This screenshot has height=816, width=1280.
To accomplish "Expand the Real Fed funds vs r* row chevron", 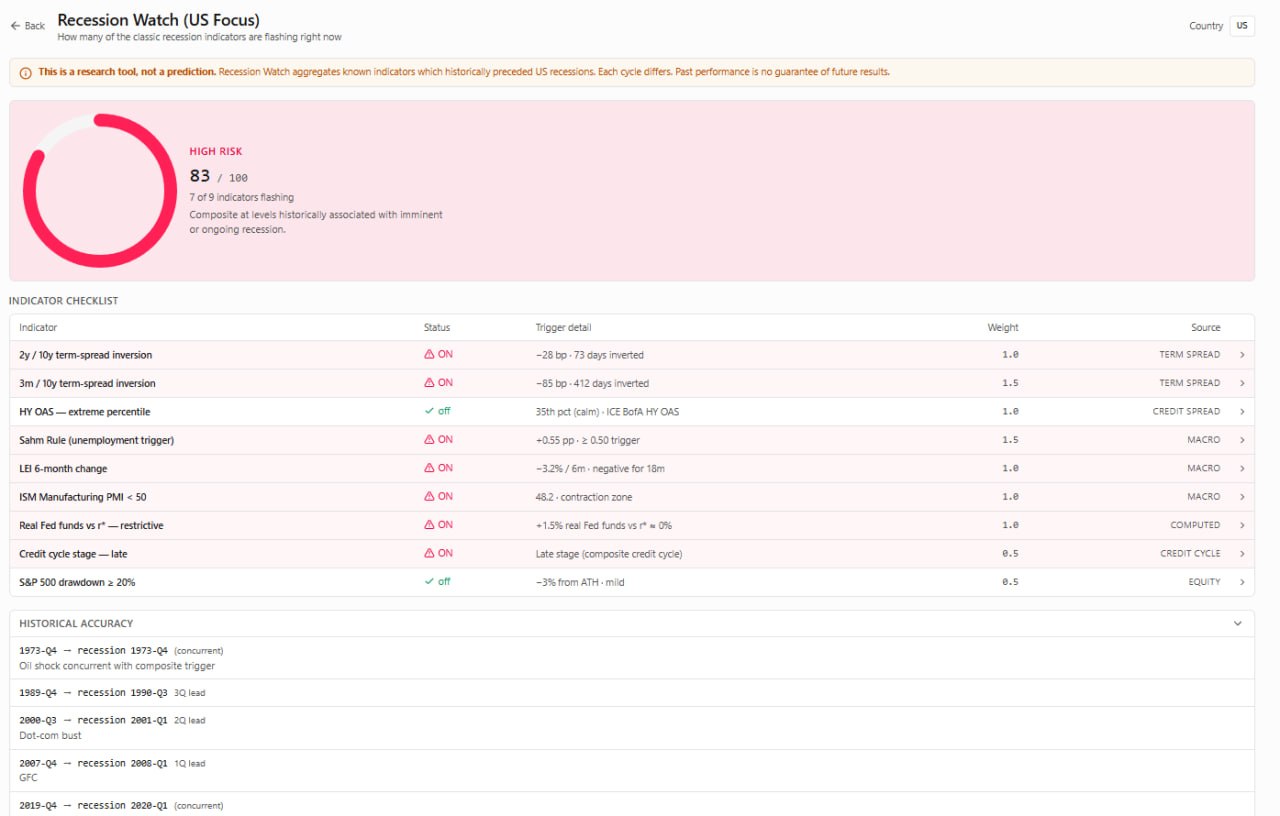I will click(x=1242, y=525).
